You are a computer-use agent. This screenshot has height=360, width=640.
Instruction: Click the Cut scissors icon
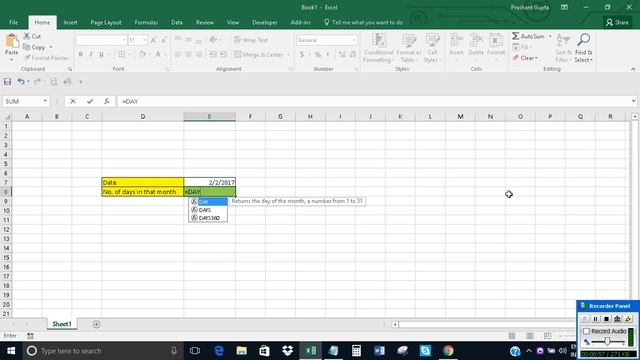[27, 36]
